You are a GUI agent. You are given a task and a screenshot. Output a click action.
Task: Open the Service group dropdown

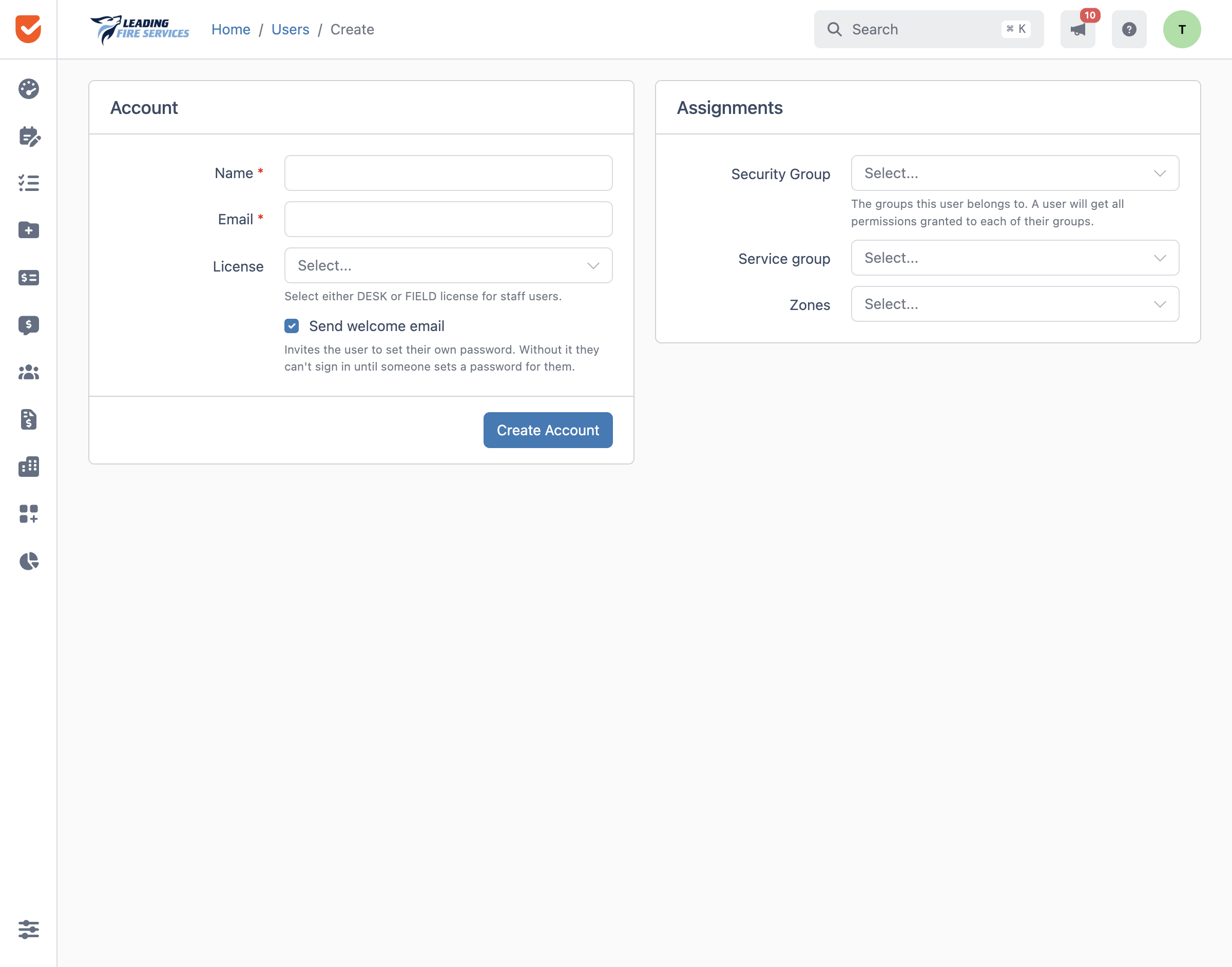[1015, 258]
